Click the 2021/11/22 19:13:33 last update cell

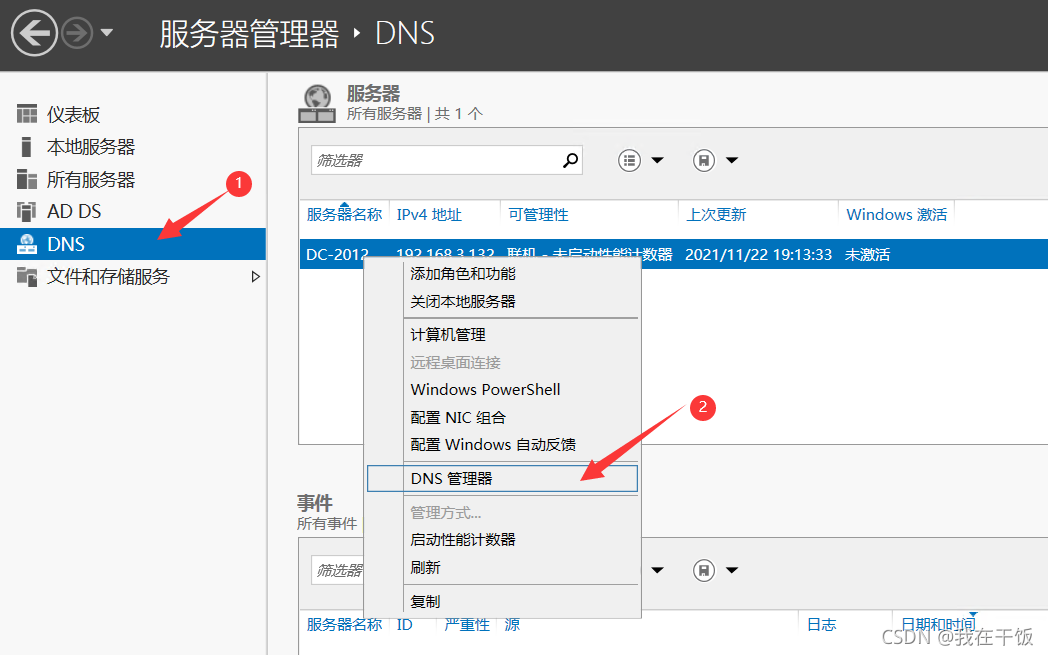click(759, 255)
